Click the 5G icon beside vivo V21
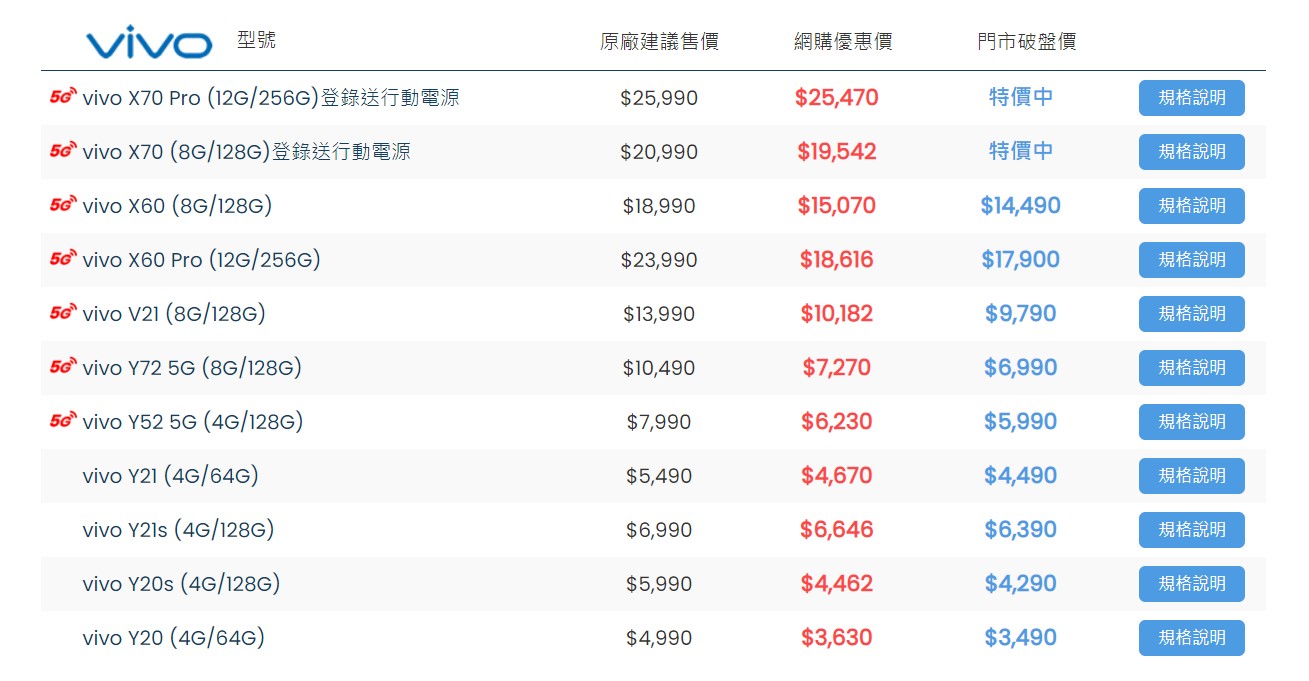1309x681 pixels. [x=63, y=313]
